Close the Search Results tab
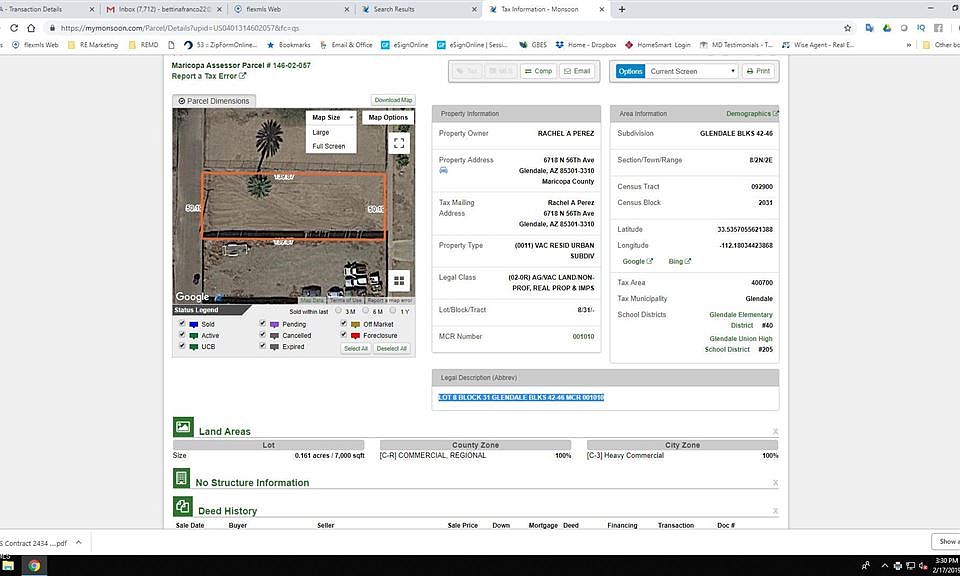Viewport: 960px width, 576px height. [474, 9]
